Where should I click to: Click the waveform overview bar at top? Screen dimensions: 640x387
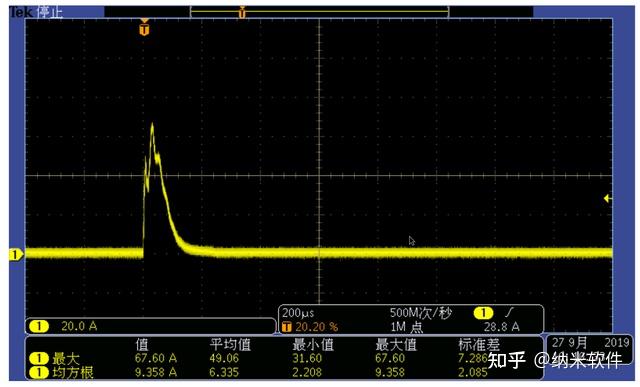[x=319, y=12]
